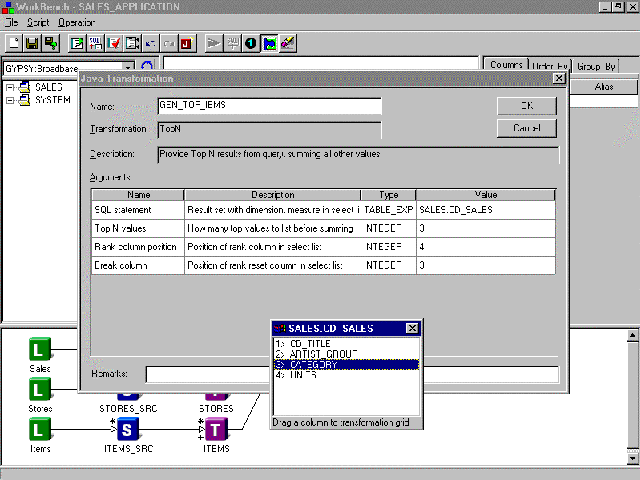Select the green L Items load node
Screen dimensions: 640x480
coord(39,429)
